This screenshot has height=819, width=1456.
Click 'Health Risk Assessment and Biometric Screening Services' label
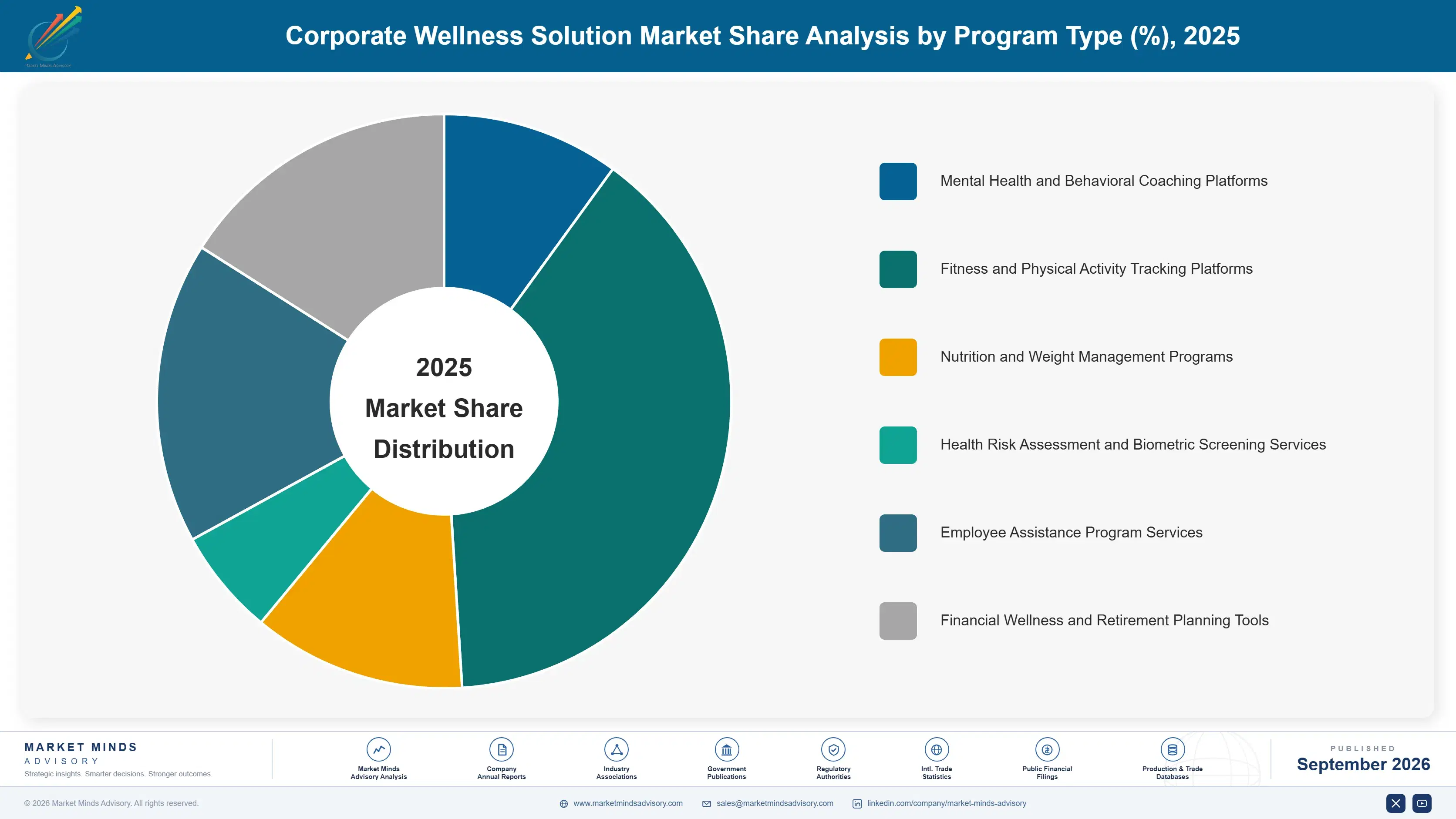tap(1132, 444)
